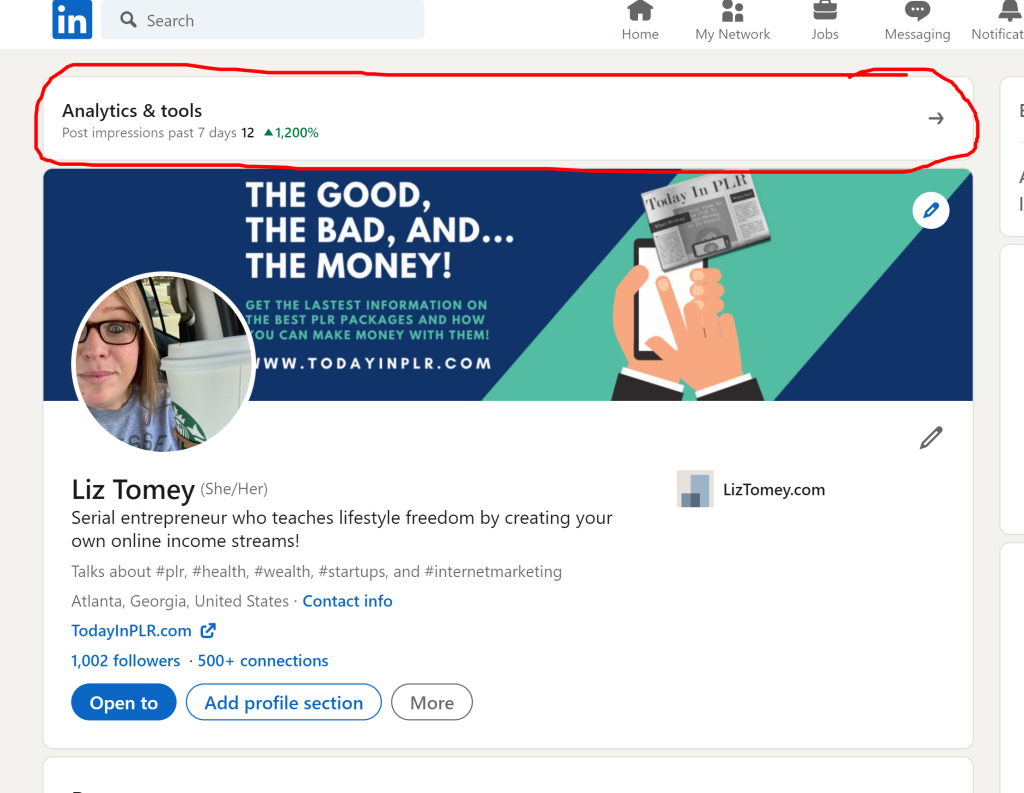Open the LizTomey.com company link

pyautogui.click(x=774, y=489)
